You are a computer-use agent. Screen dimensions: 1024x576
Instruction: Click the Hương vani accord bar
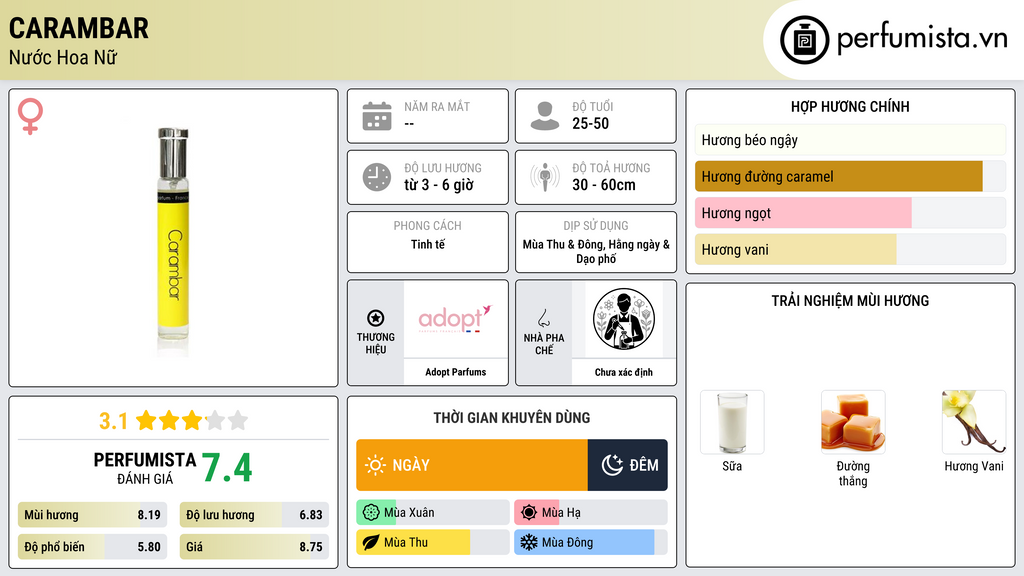pyautogui.click(x=850, y=249)
